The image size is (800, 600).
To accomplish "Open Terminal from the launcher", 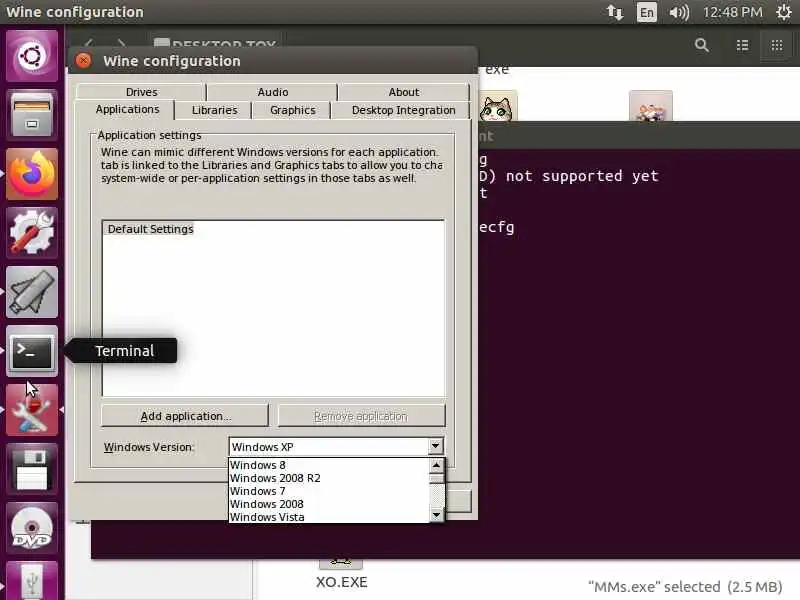I will pos(32,351).
